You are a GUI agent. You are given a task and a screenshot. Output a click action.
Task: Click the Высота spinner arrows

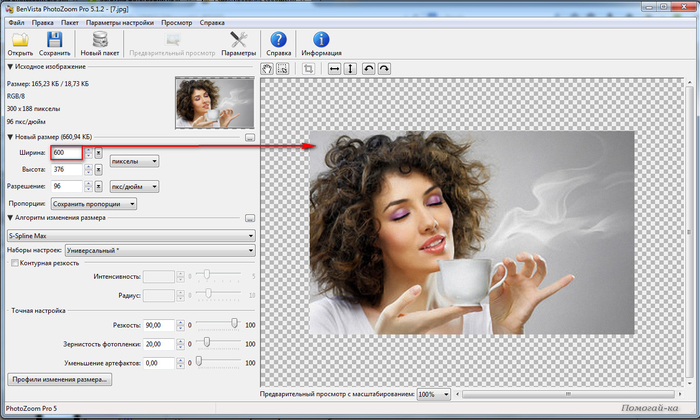pyautogui.click(x=88, y=170)
